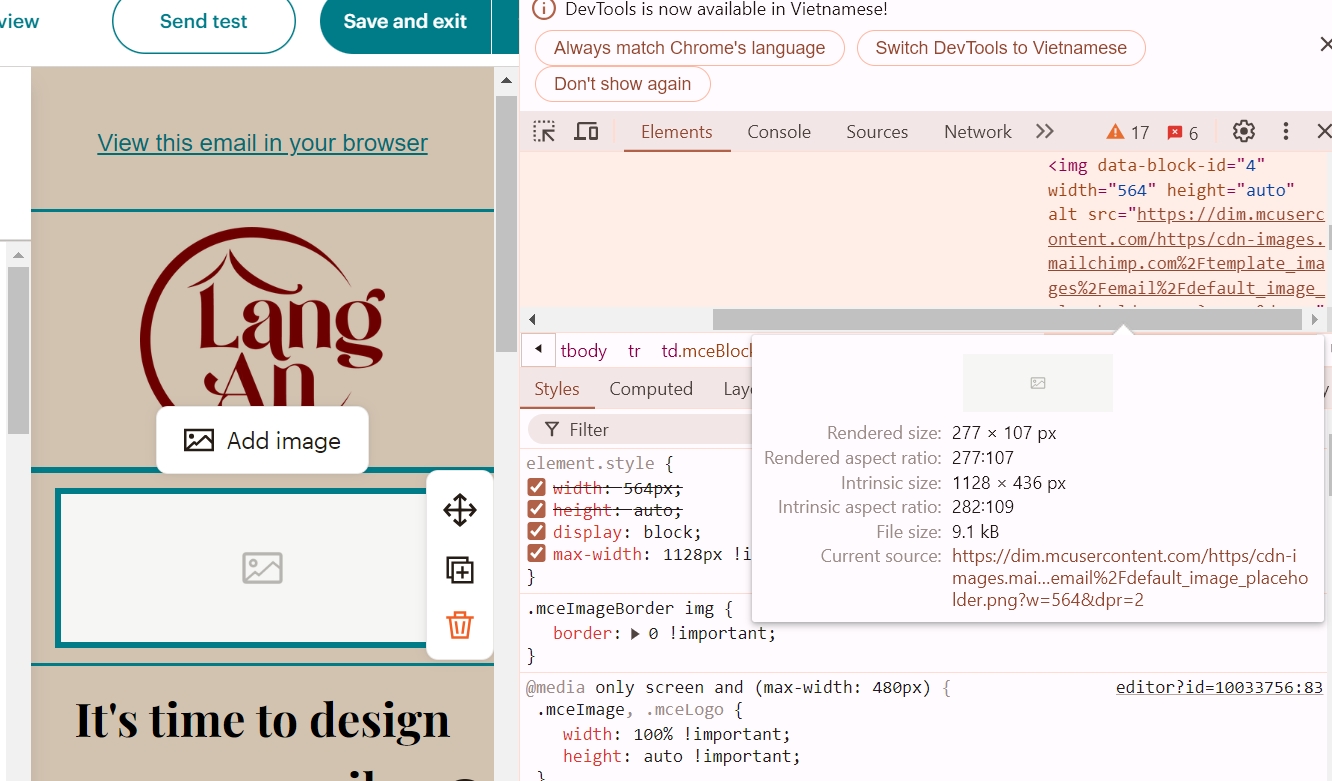1332x781 pixels.
Task: Expand the border shorthand triangle
Action: [635, 633]
